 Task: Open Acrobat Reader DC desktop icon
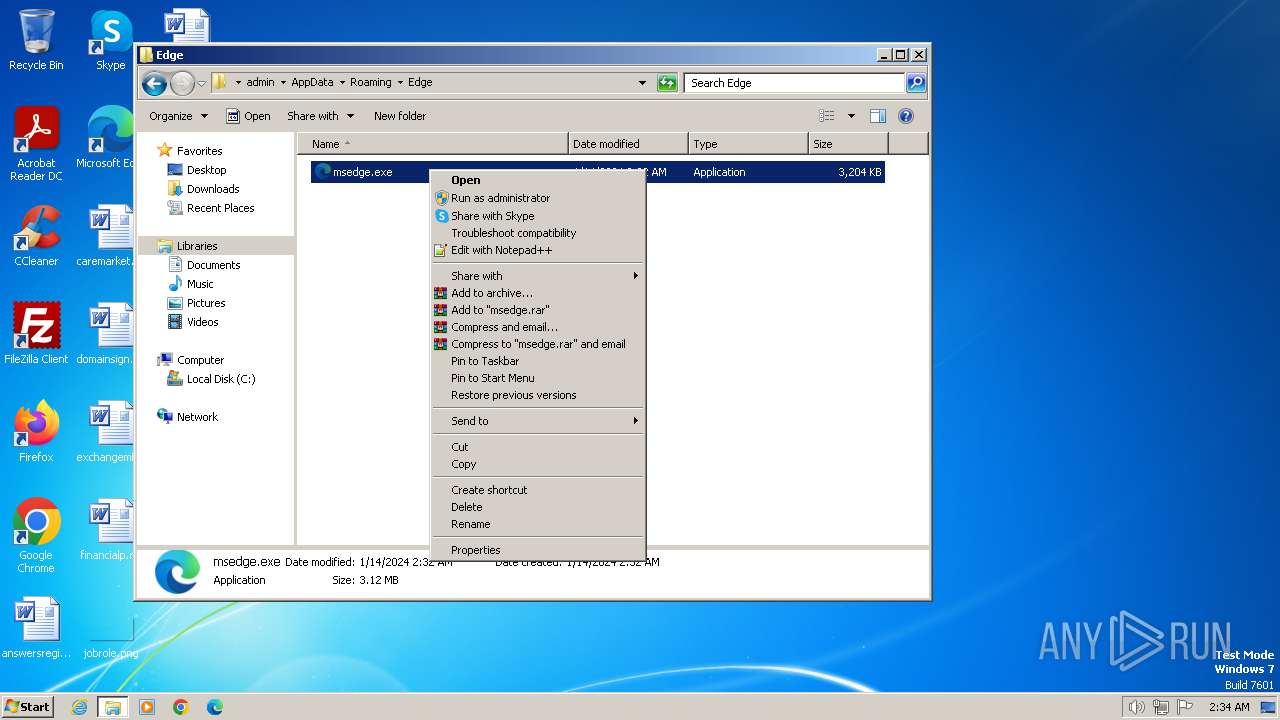[36, 144]
